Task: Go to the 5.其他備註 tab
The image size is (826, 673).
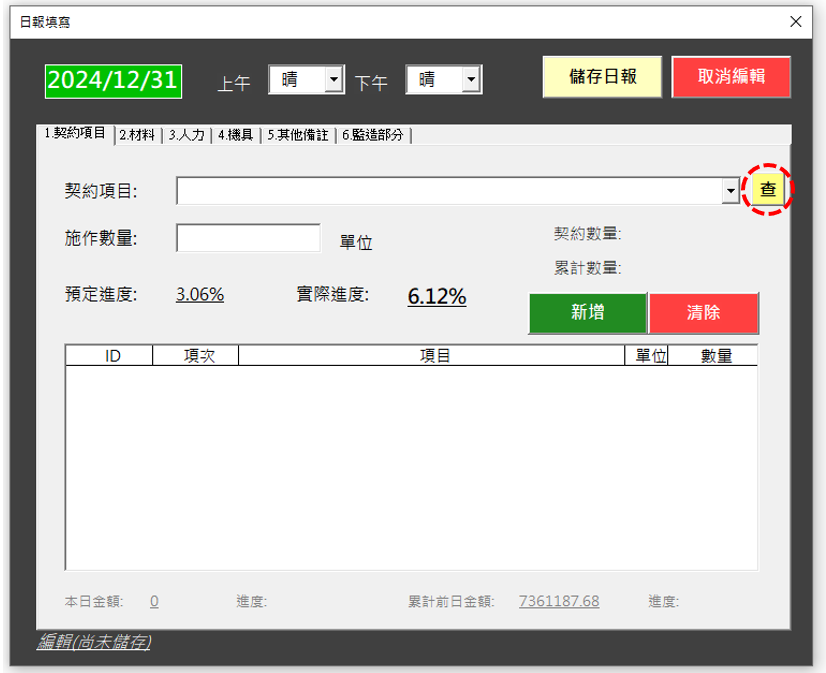Action: tap(298, 135)
